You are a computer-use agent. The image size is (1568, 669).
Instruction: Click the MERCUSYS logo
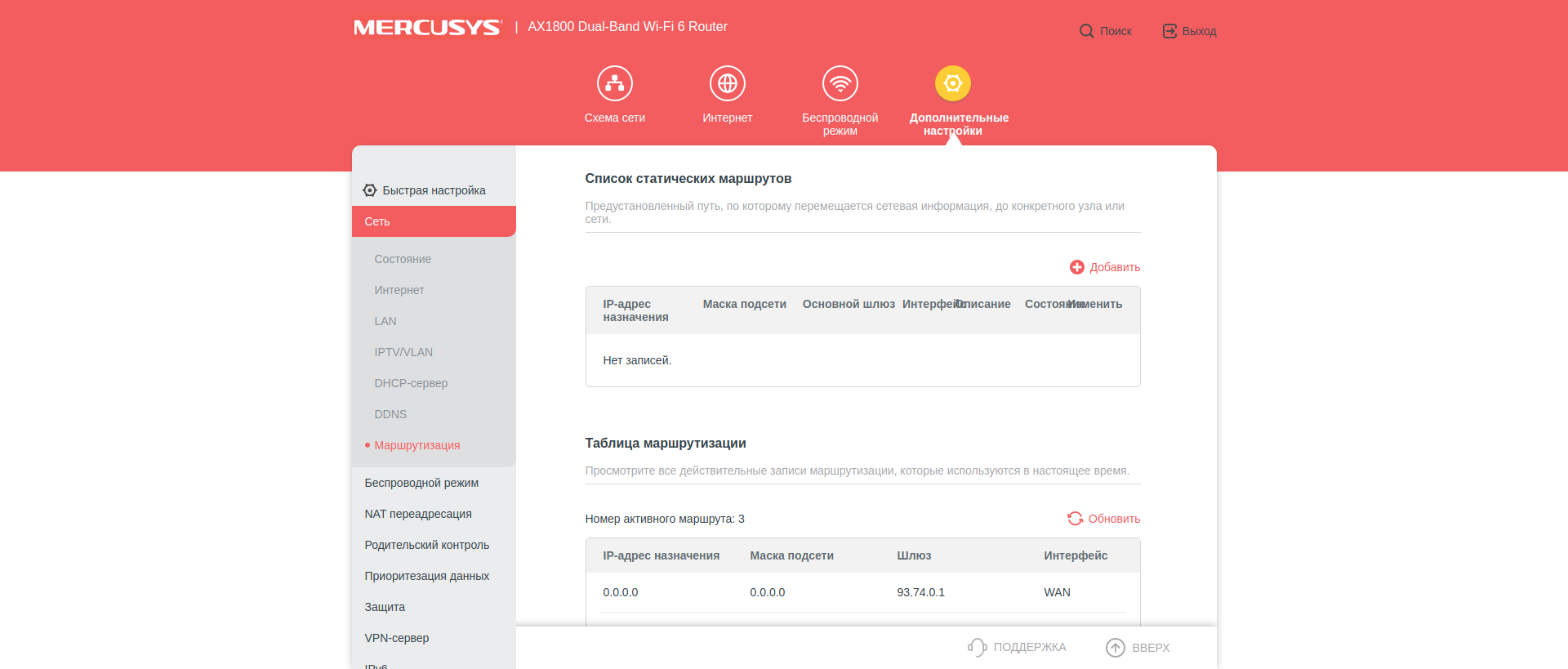click(427, 28)
